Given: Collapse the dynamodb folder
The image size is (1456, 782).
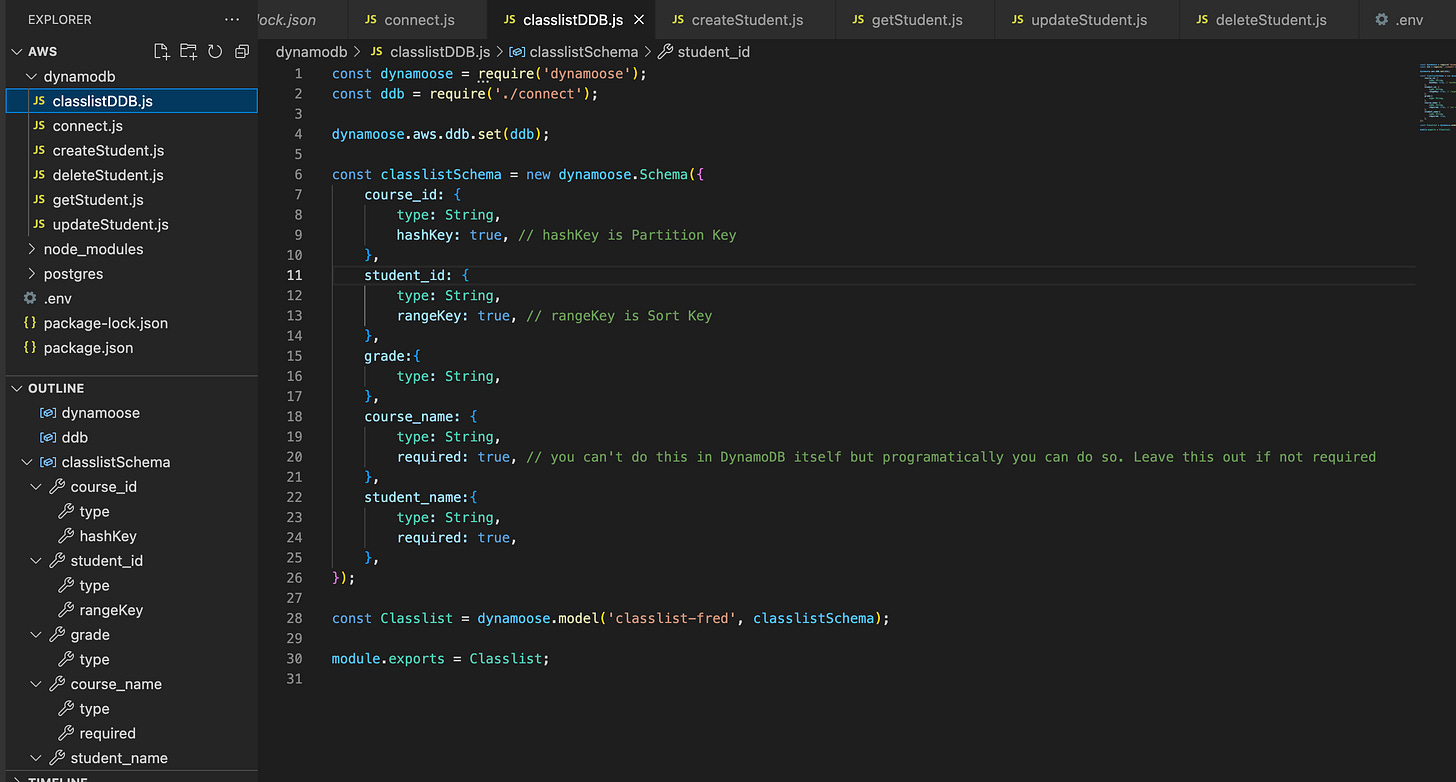Looking at the screenshot, I should [x=30, y=76].
